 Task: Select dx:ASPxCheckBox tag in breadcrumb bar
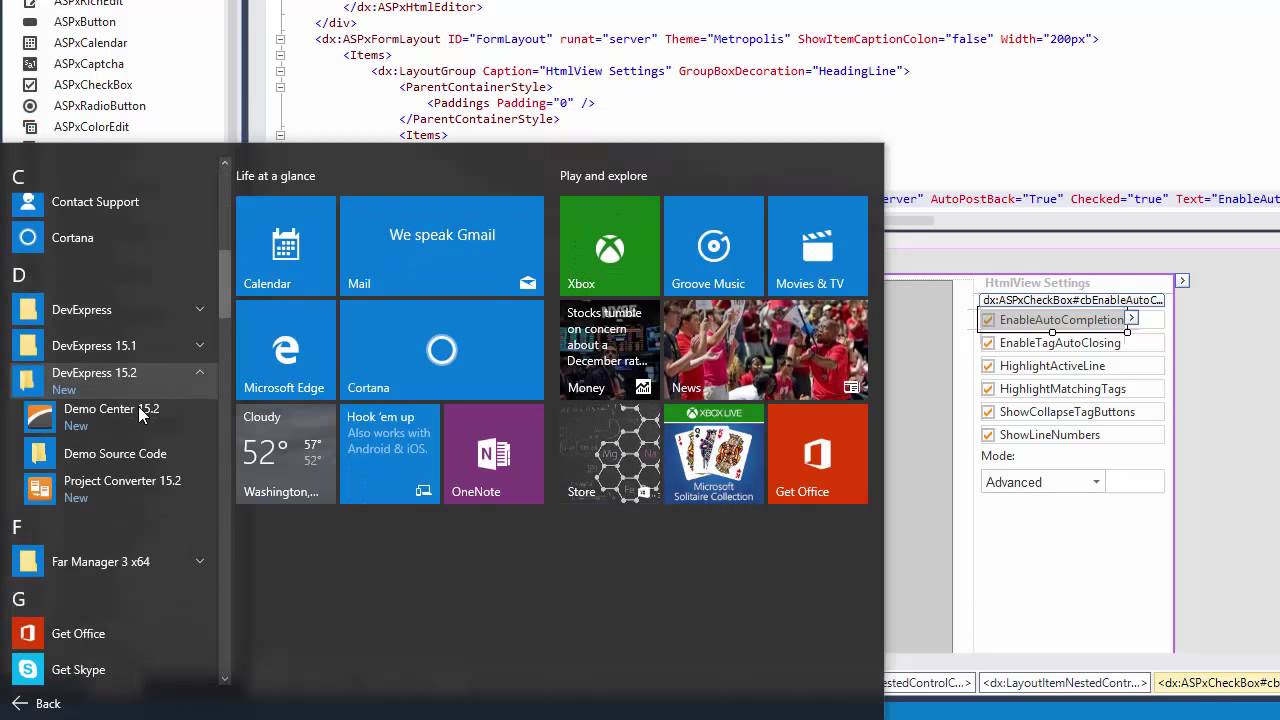pos(1217,683)
